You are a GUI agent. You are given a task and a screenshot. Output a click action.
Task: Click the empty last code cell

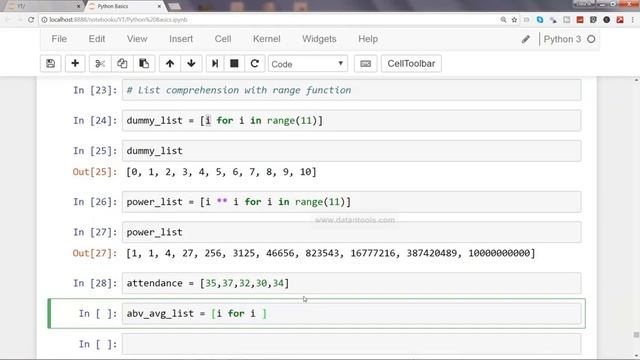click(351, 344)
